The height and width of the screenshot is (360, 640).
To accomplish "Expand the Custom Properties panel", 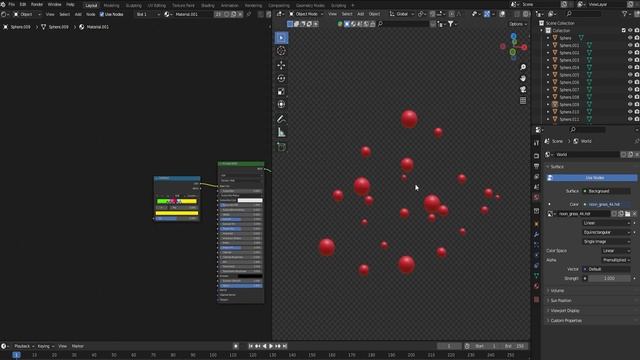I will 566,320.
